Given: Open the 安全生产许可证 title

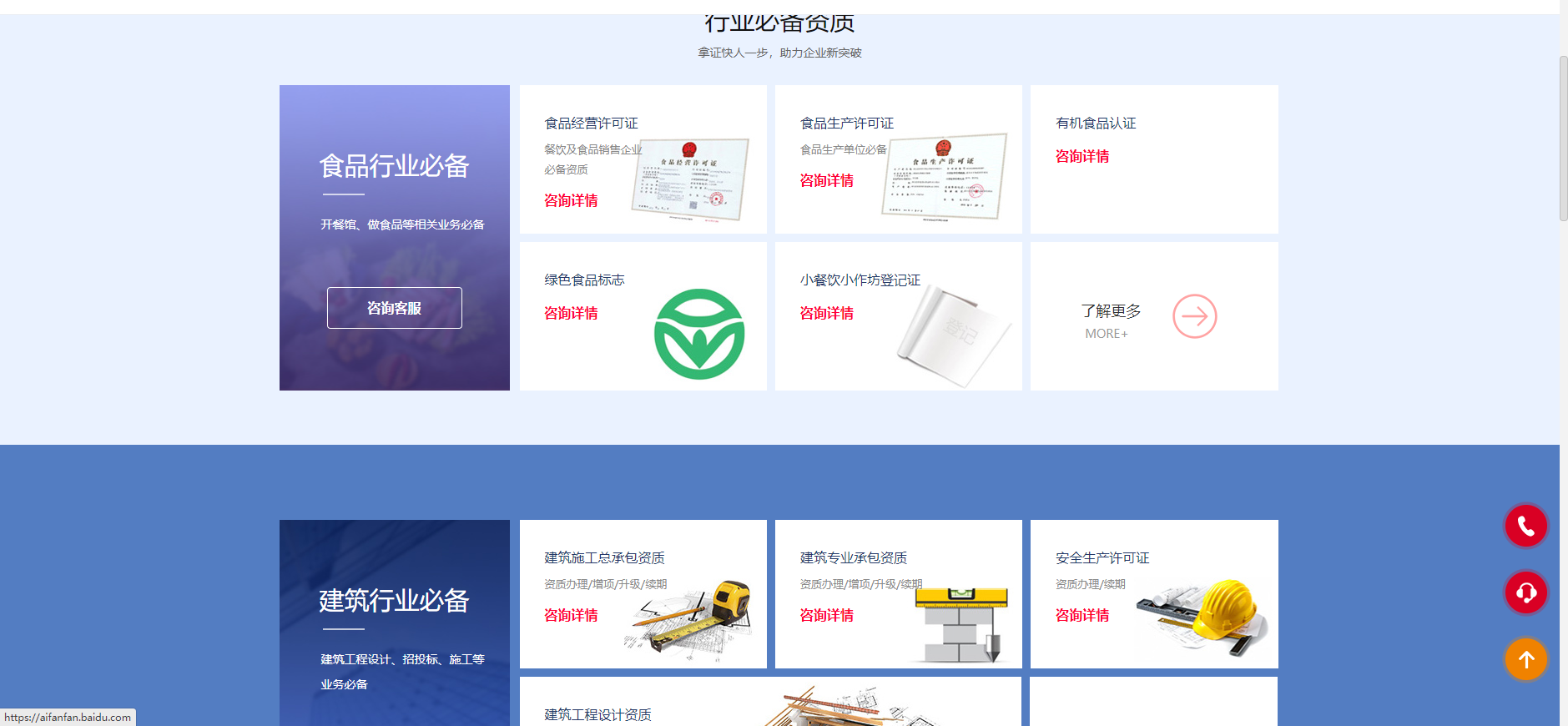Looking at the screenshot, I should (1102, 558).
